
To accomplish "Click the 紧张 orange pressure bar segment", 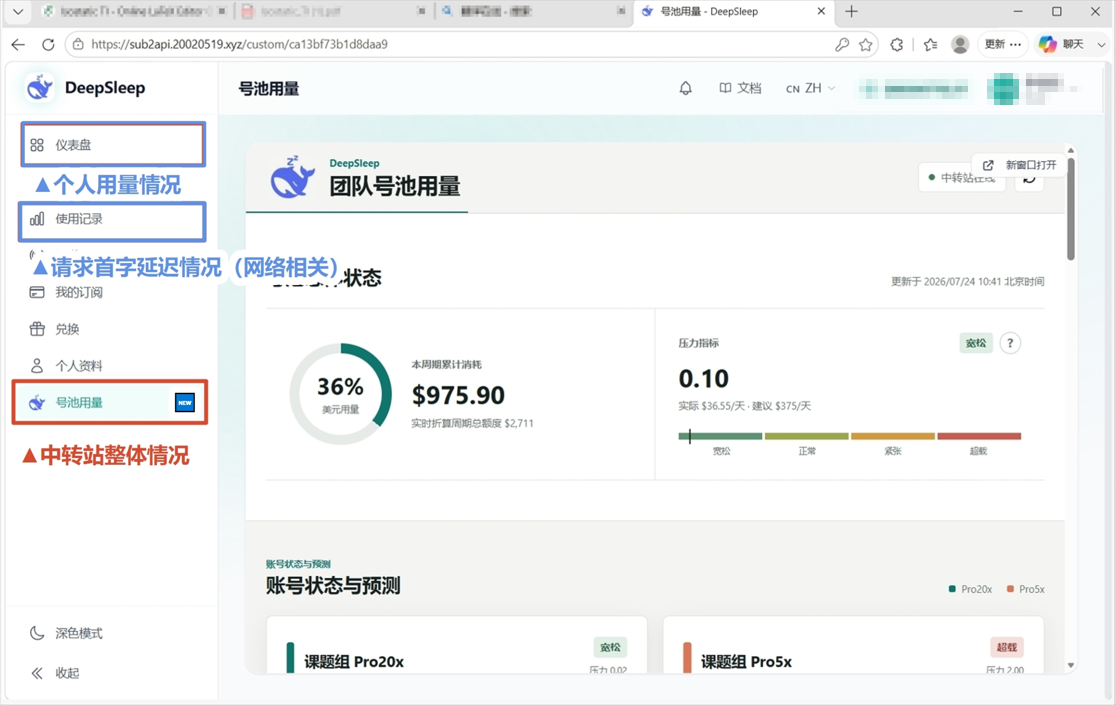I will (893, 436).
